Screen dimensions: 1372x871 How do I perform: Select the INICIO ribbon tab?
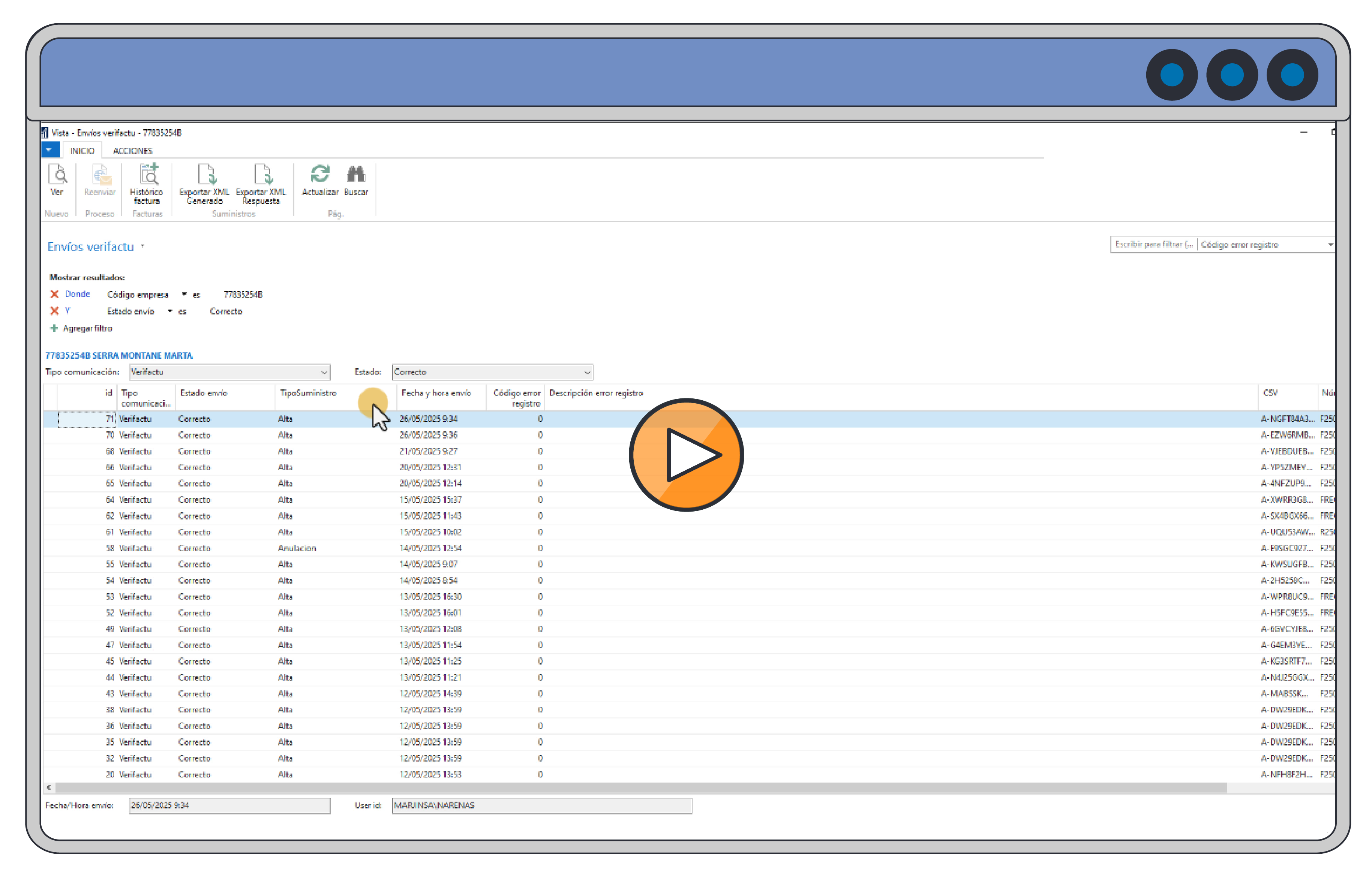[x=82, y=151]
